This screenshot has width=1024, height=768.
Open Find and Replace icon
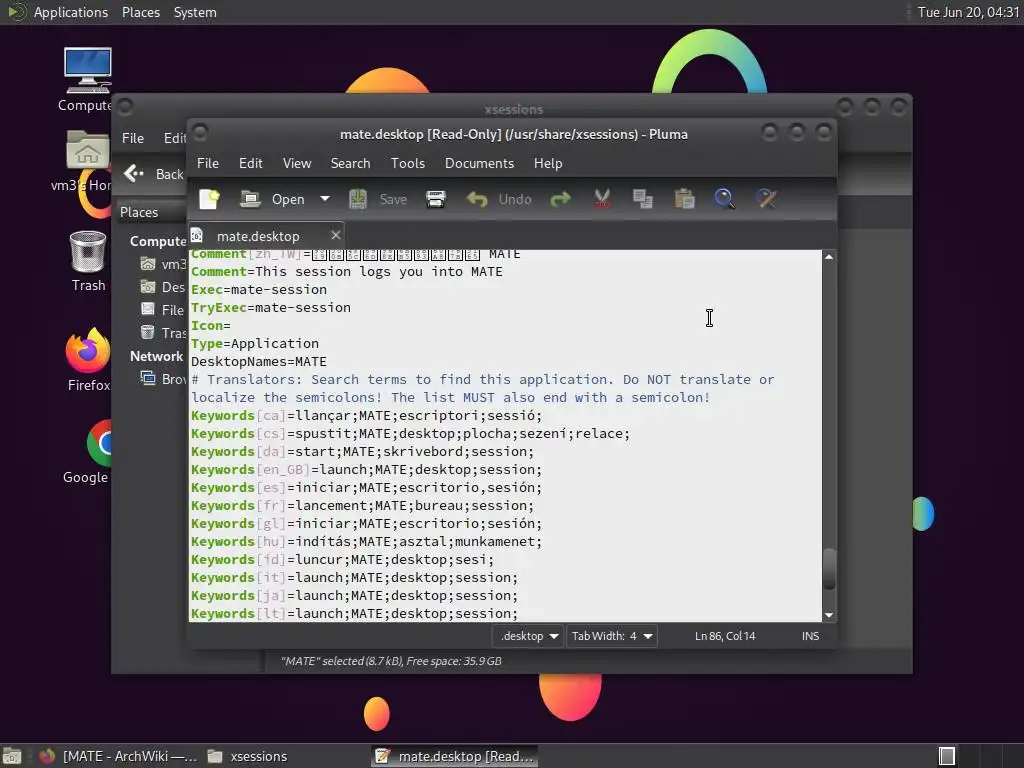tap(766, 199)
